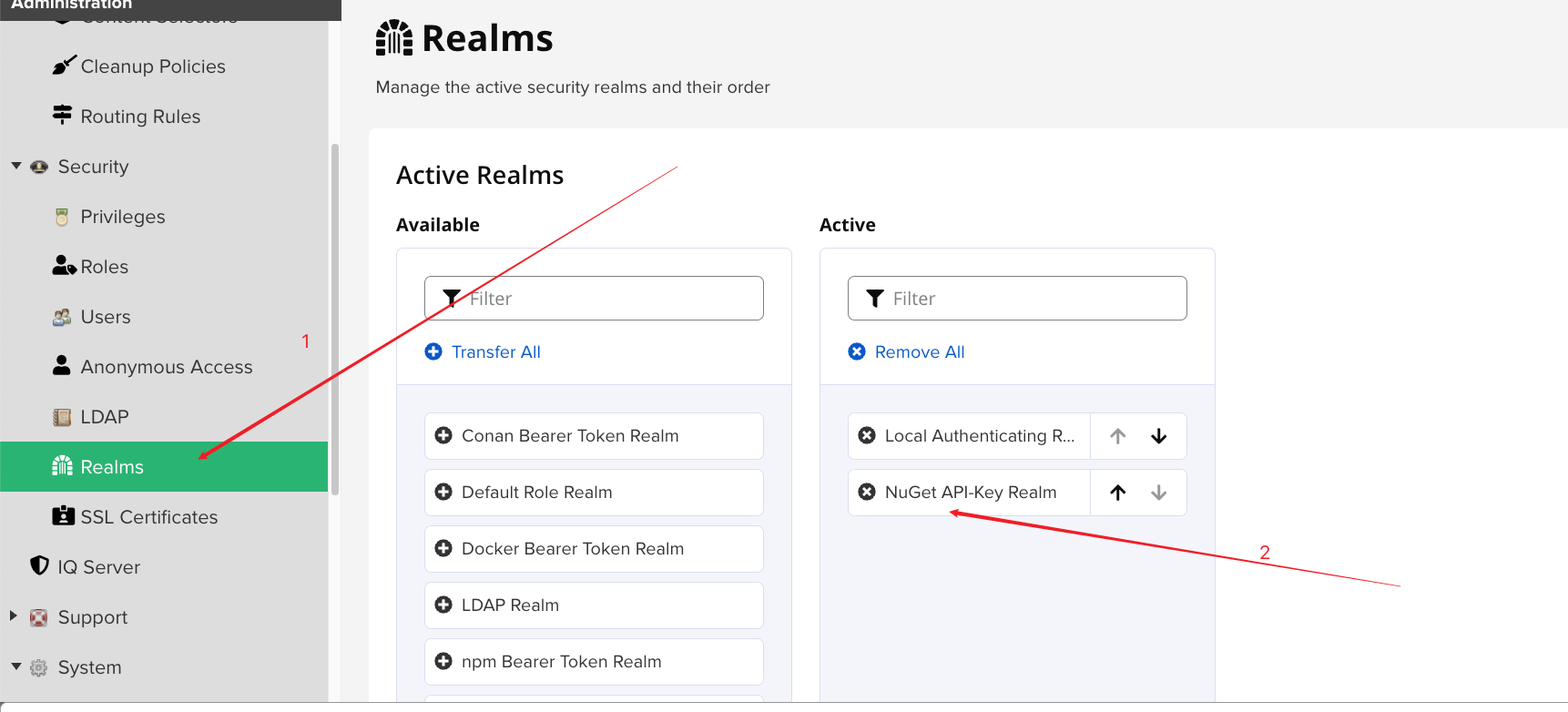The height and width of the screenshot is (712, 1568).
Task: Click the Roles user-tag icon
Action: point(64,266)
